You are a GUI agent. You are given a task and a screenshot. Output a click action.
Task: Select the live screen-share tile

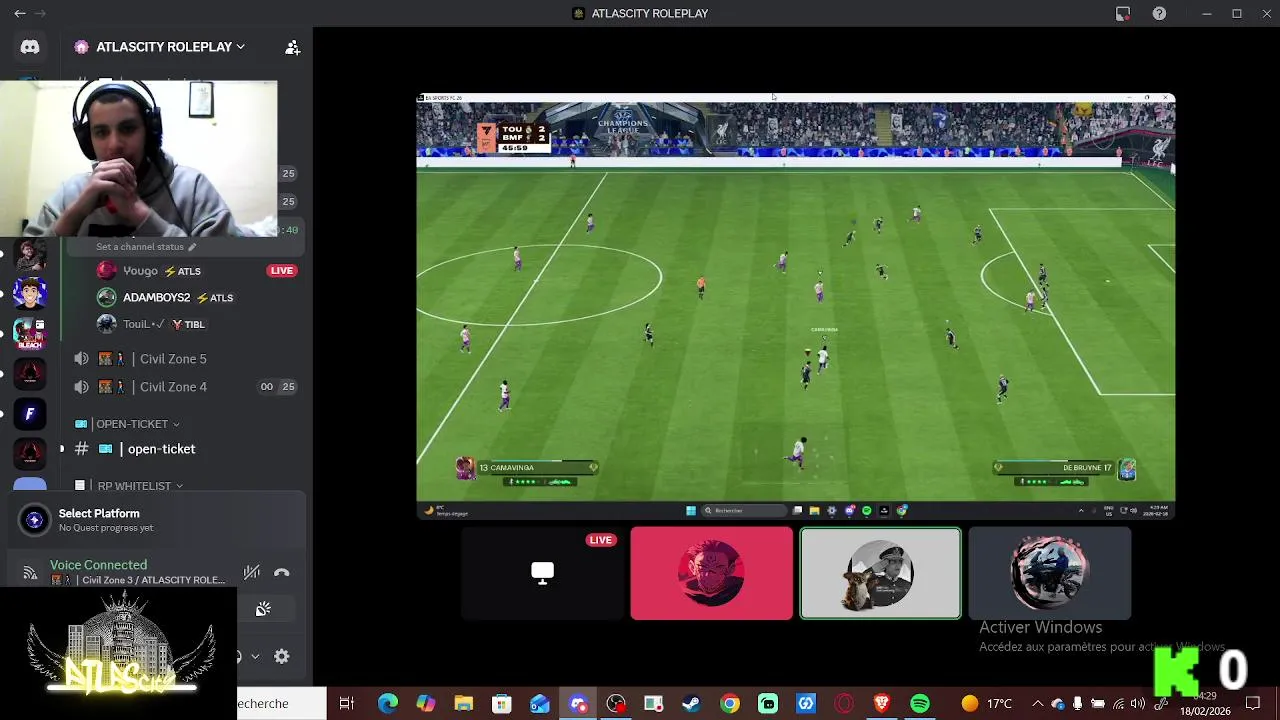point(543,573)
